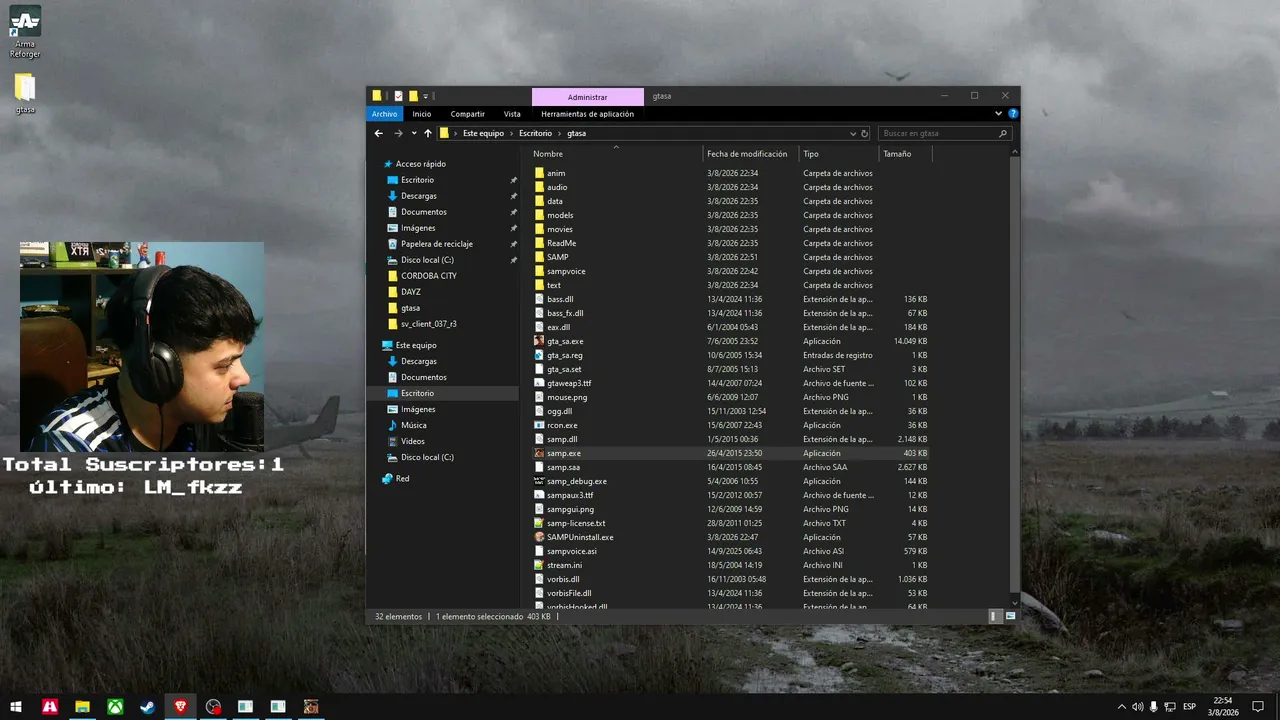The height and width of the screenshot is (720, 1280).
Task: Select the gta_sa.exe application icon
Action: coord(539,341)
